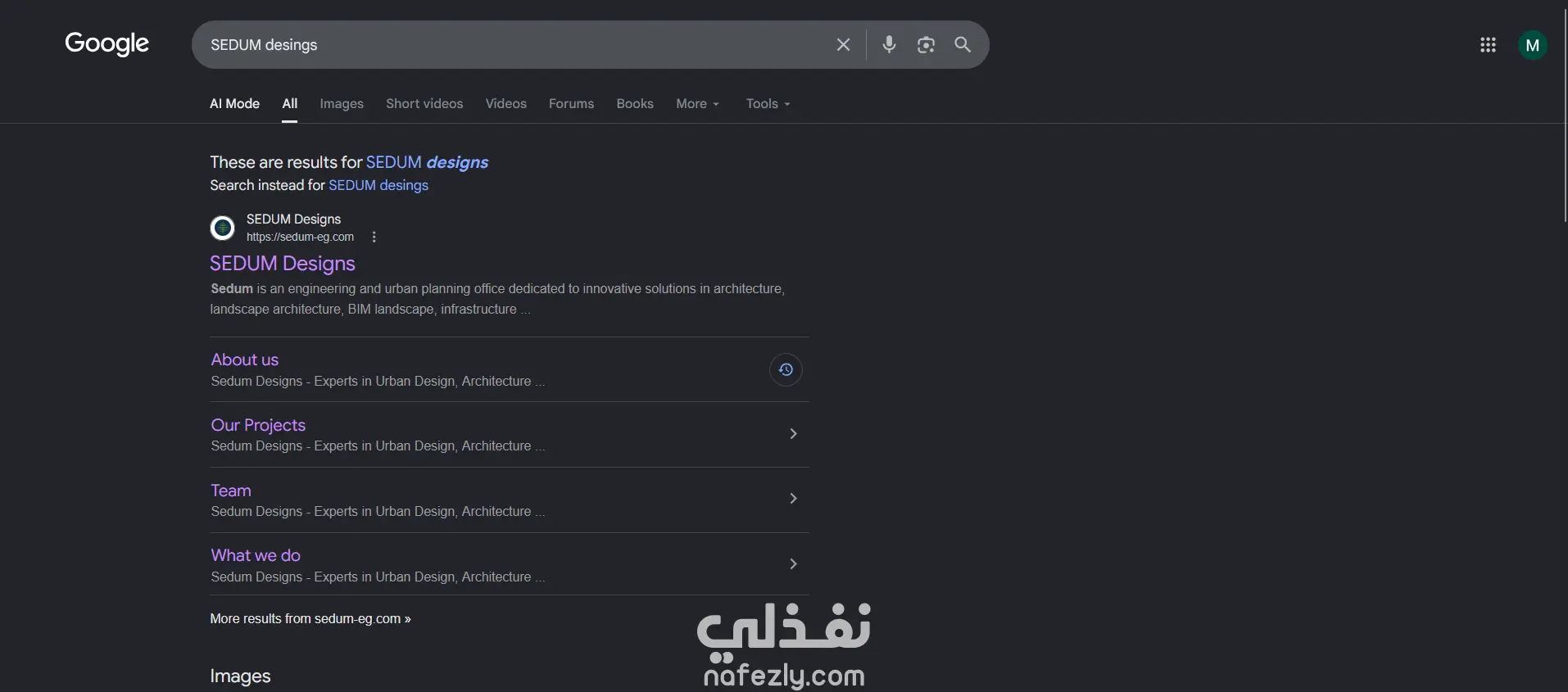Viewport: 1568px width, 692px height.
Task: Expand the What we do chevron
Action: click(x=793, y=563)
